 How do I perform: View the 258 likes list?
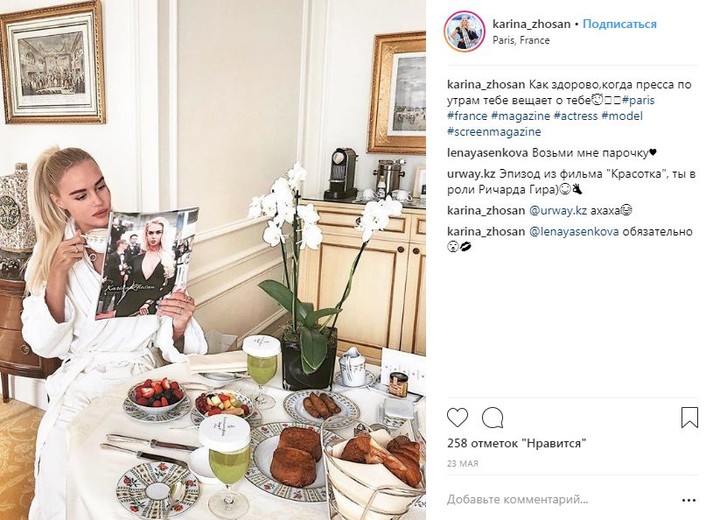coord(517,443)
